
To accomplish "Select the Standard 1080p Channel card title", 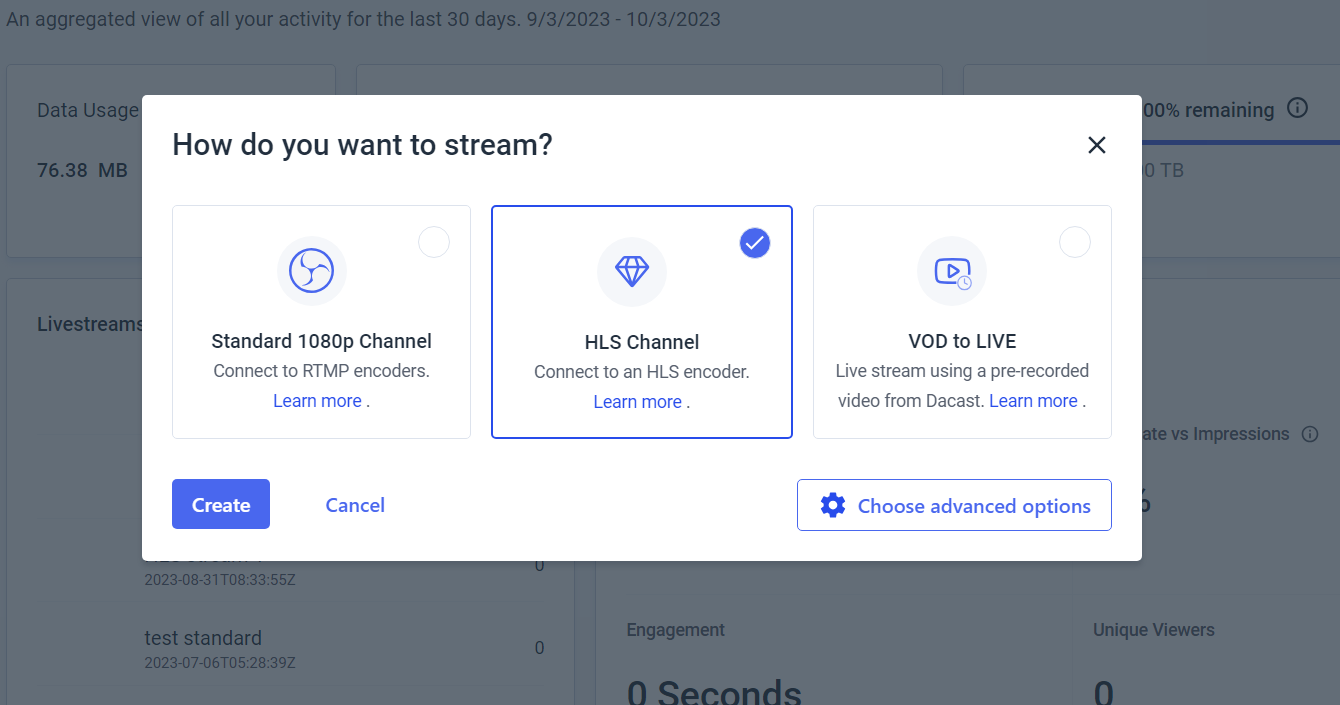I will [322, 341].
